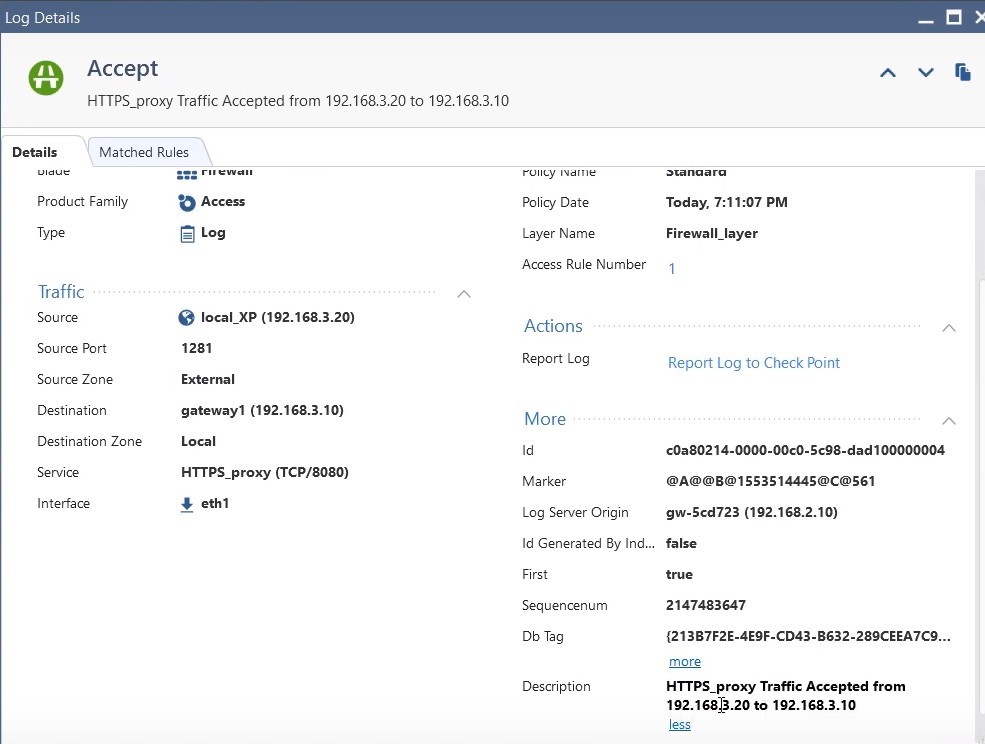
Task: Click the eth1 interface arrow icon
Action: (x=187, y=504)
